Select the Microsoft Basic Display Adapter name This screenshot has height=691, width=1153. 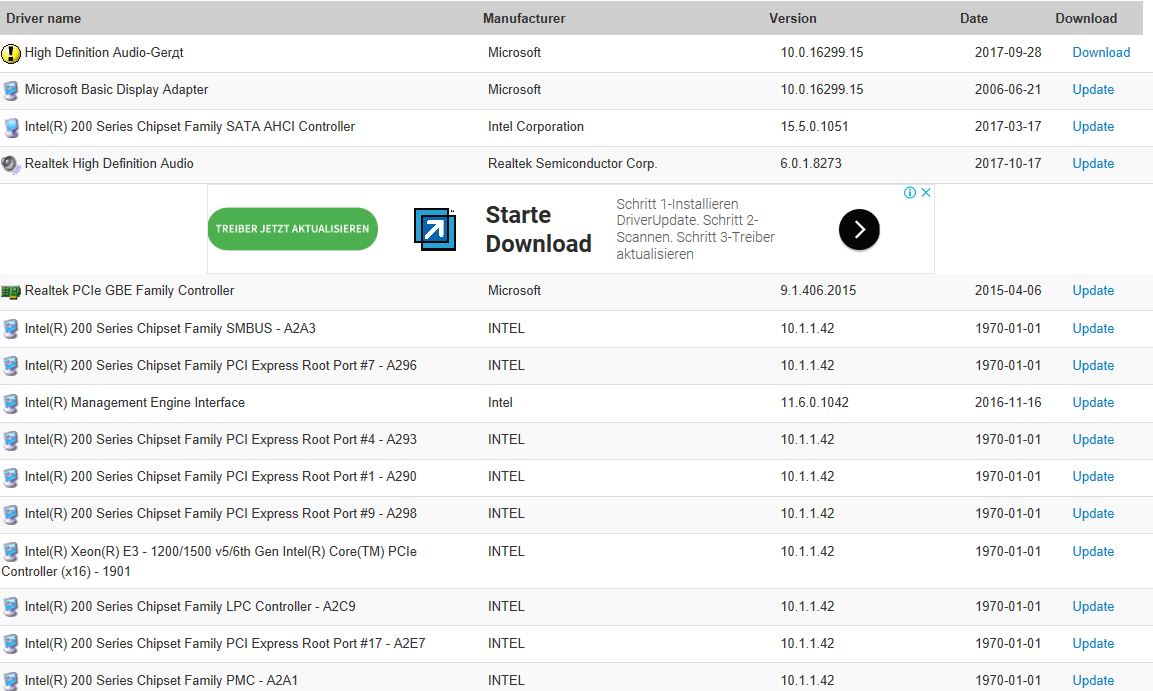tap(116, 89)
